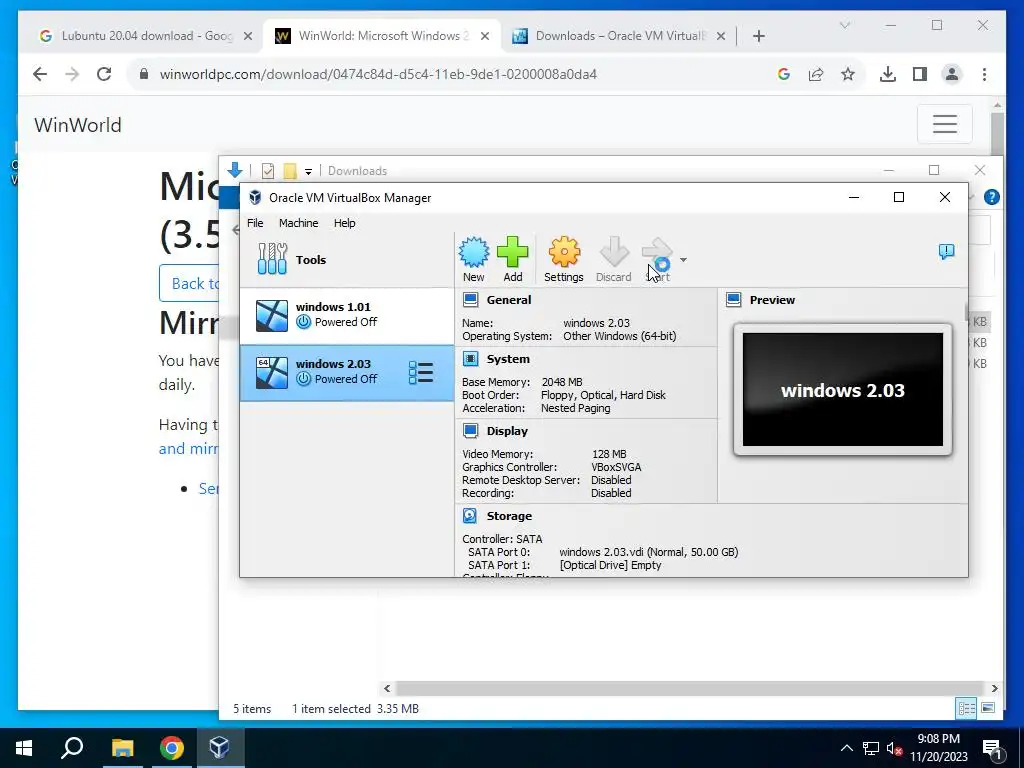Reload the WinWorld page
Image resolution: width=1024 pixels, height=768 pixels.
tap(104, 74)
